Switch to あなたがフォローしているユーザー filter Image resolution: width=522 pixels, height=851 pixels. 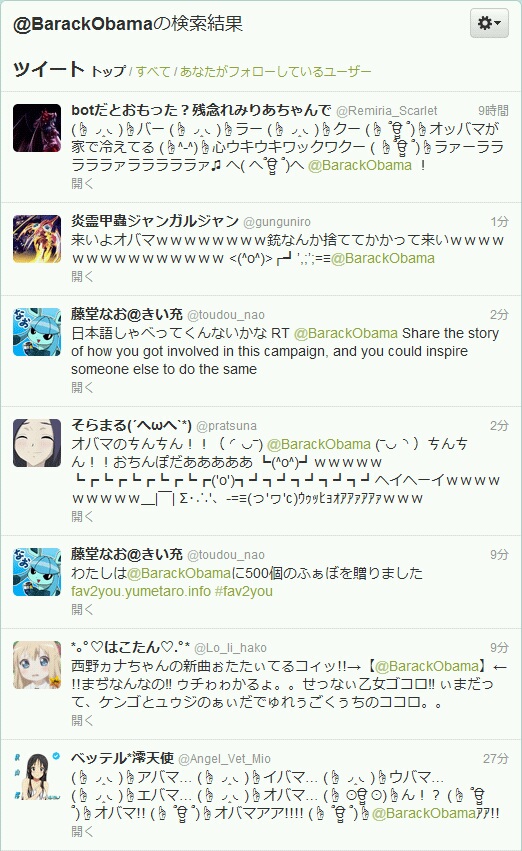275,71
